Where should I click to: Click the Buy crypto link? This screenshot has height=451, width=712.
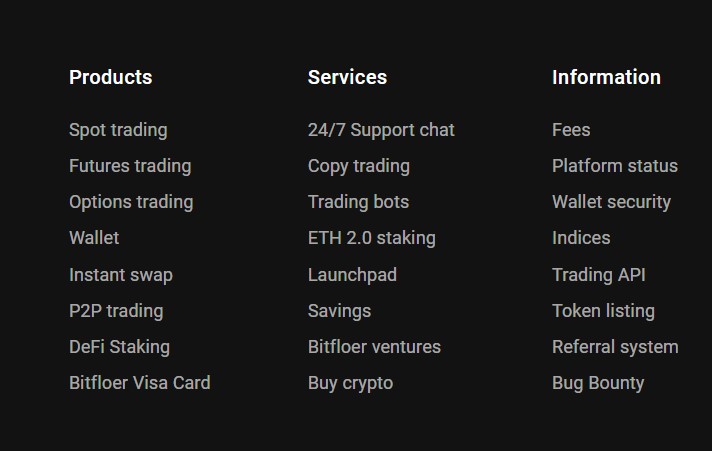[x=350, y=383]
